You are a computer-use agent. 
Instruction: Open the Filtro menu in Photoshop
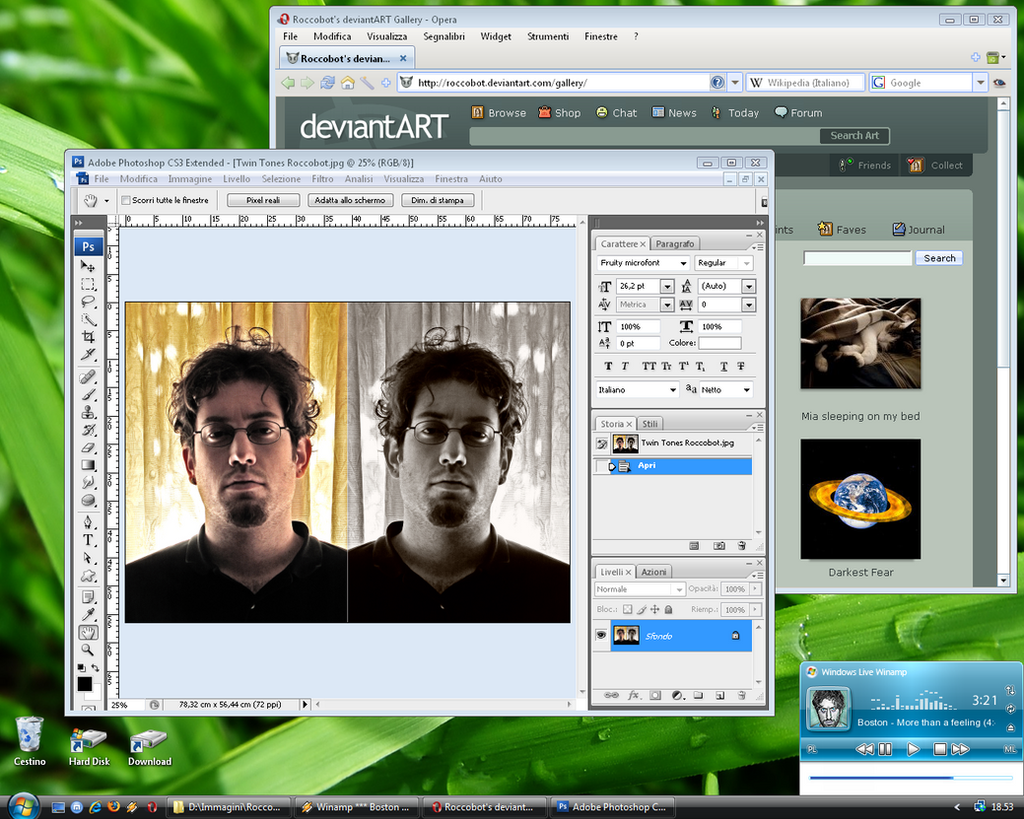point(322,179)
